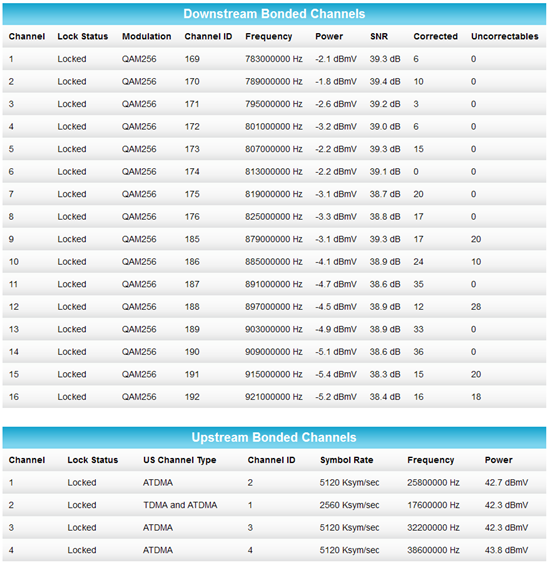Select uncorrectables value 28 in channel 12
The width and height of the screenshot is (550, 565).
click(476, 307)
